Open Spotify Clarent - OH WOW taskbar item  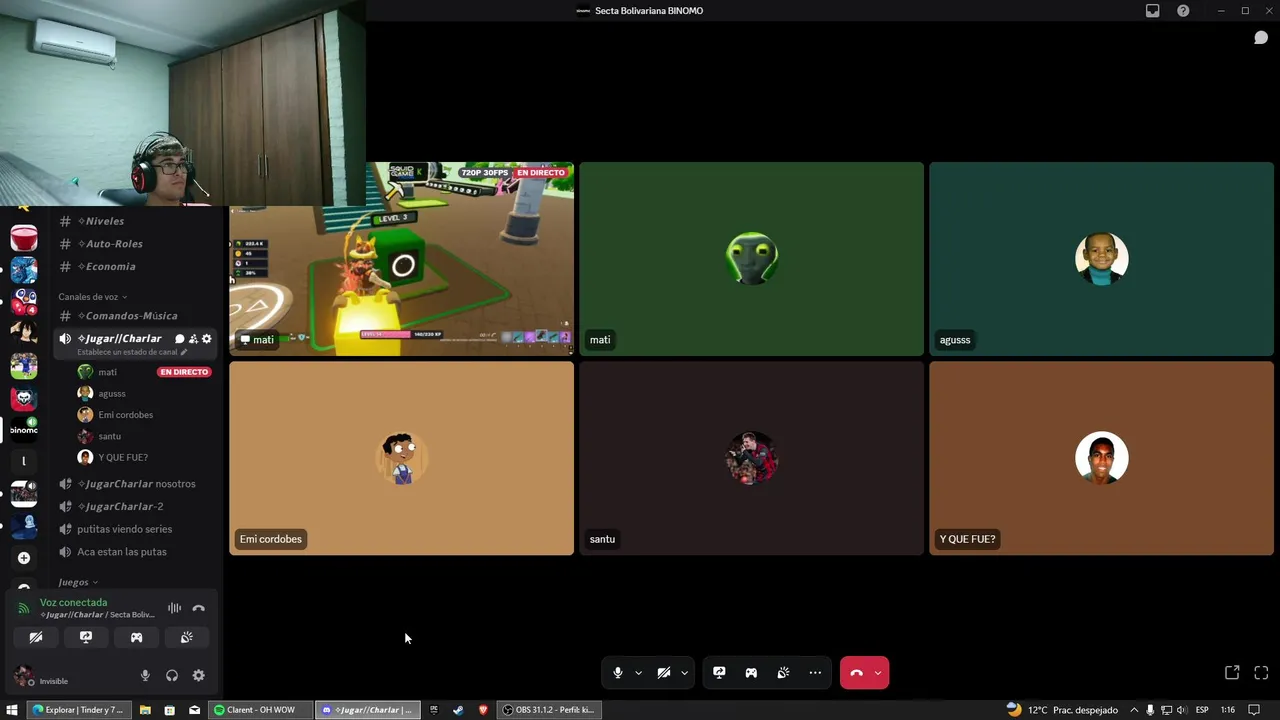pos(259,710)
